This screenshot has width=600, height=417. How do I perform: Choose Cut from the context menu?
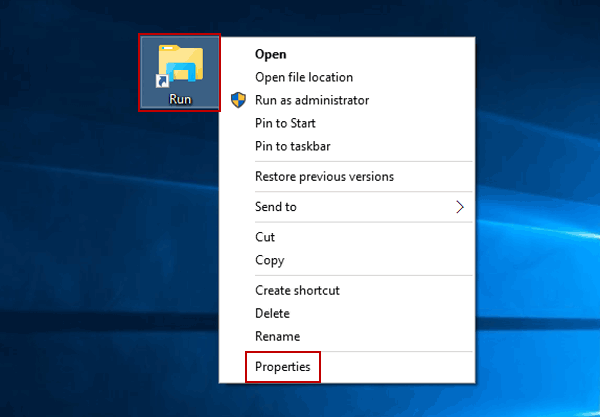point(347,237)
